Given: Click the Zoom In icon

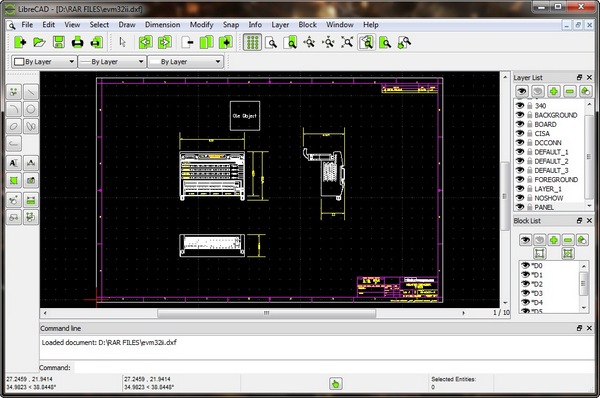Looking at the screenshot, I should pyautogui.click(x=309, y=42).
